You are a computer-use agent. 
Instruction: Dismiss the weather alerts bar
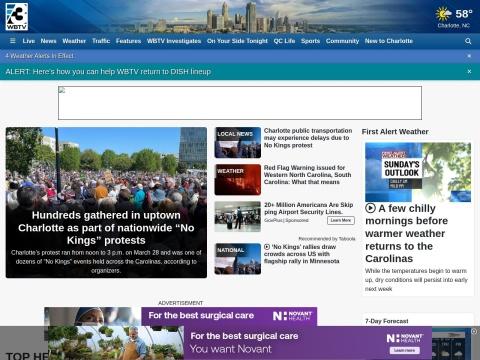469,56
